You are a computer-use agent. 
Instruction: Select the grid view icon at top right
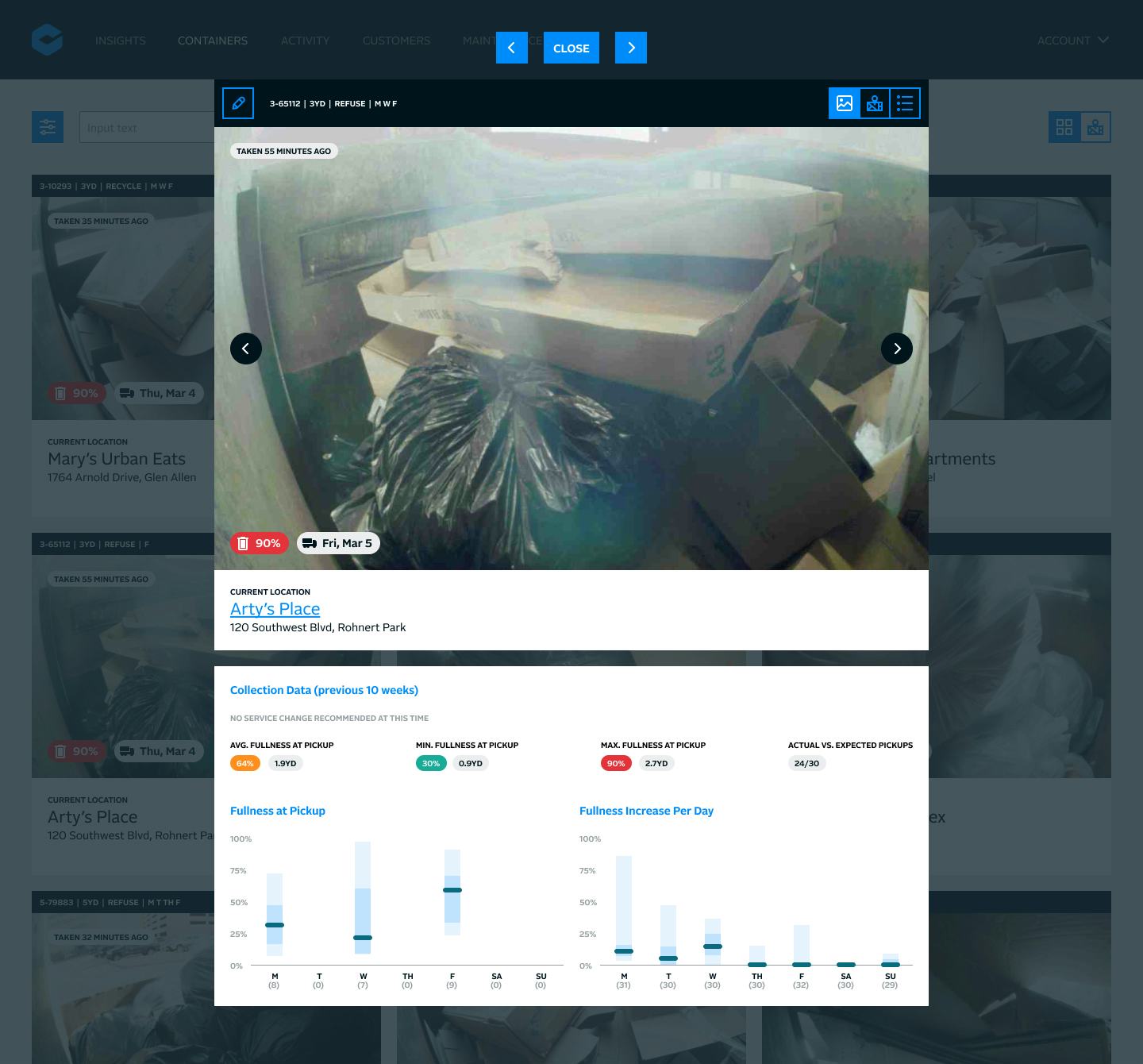[1064, 126]
